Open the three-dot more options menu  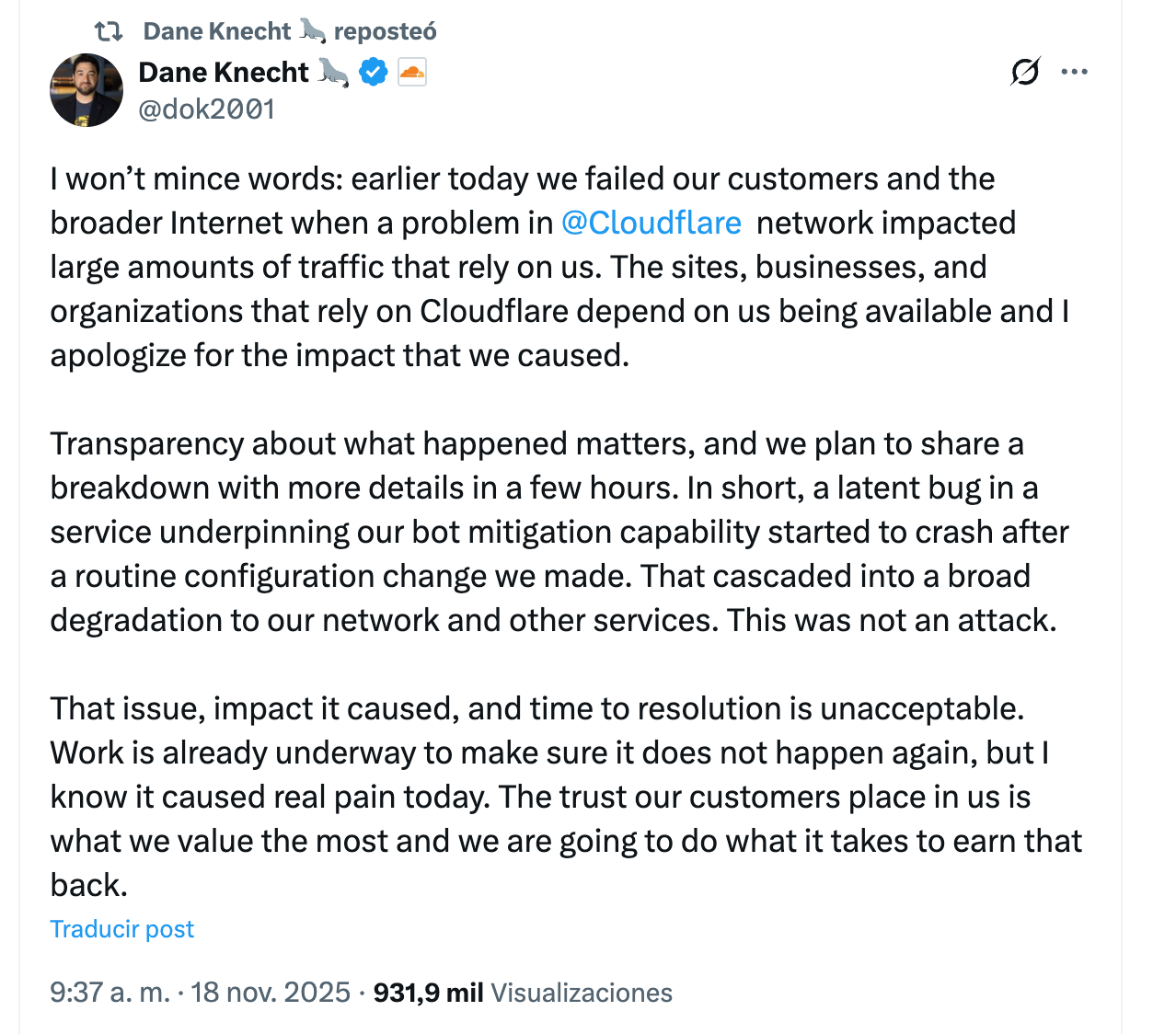click(1074, 72)
